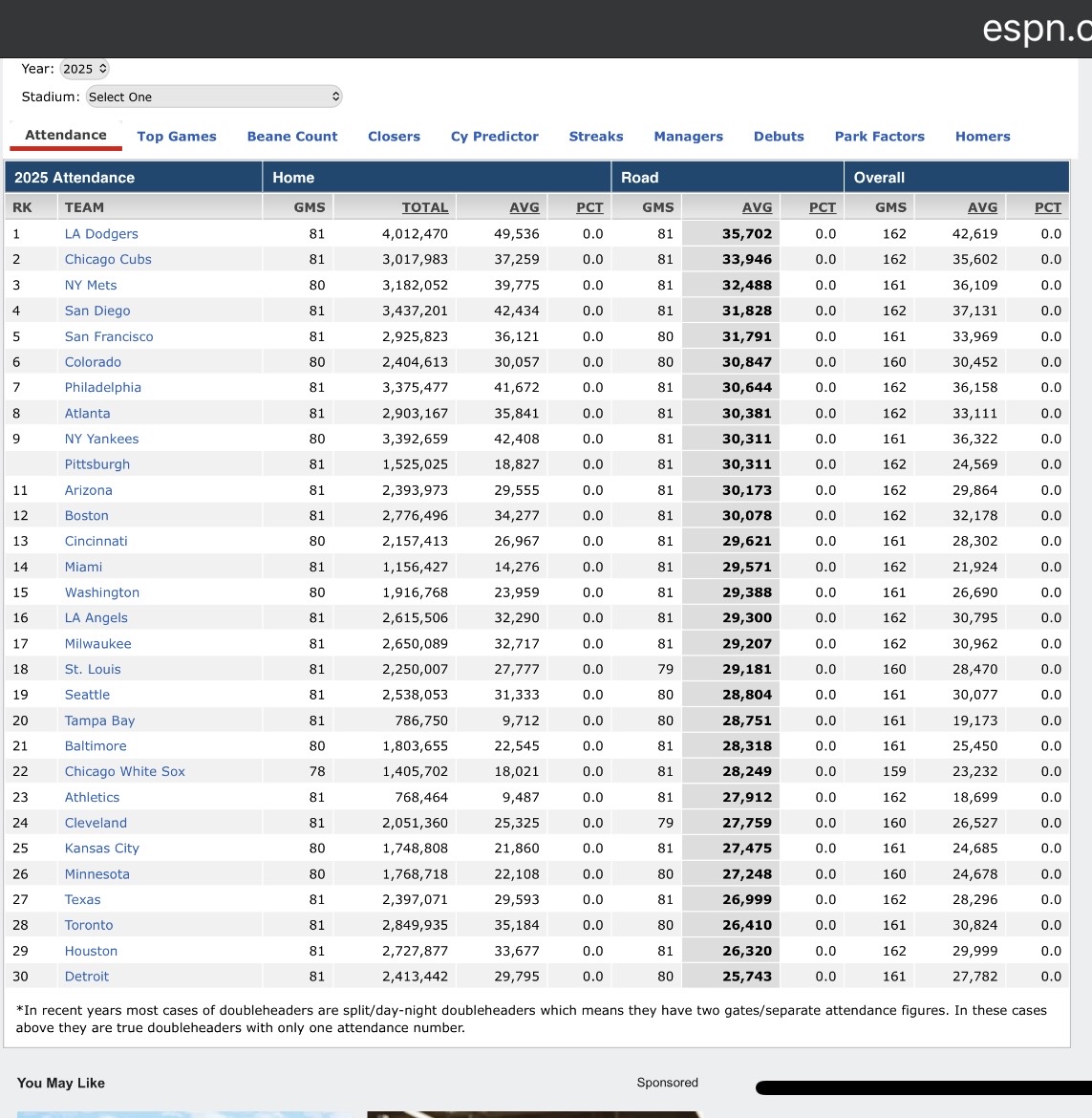
Task: Open the Tampa Bay team link
Action: tap(99, 720)
